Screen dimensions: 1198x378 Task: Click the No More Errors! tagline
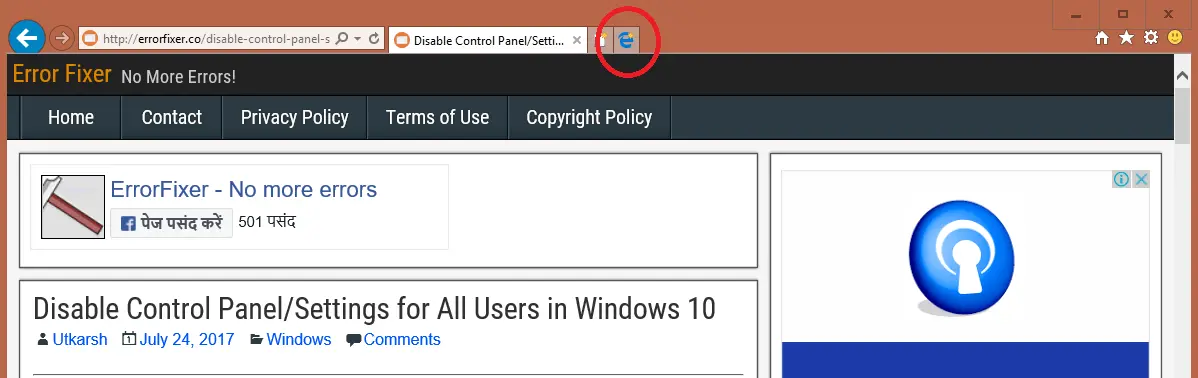179,77
